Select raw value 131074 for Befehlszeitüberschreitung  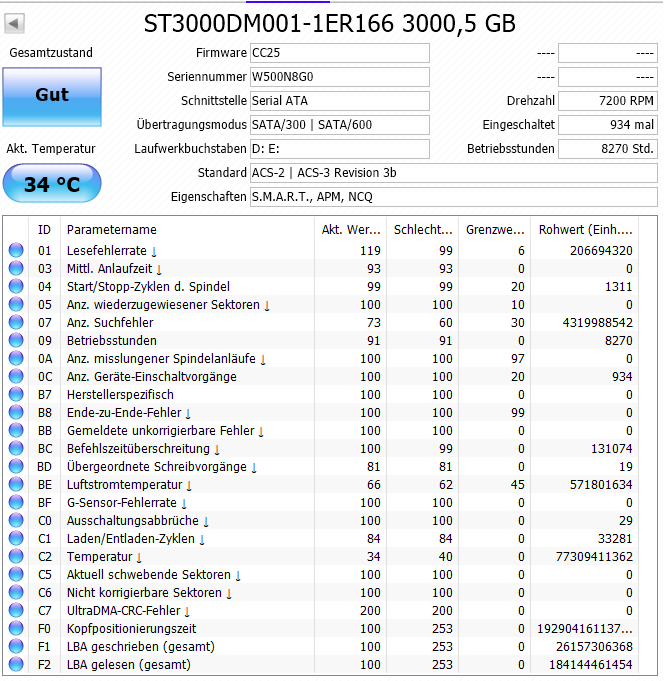pos(611,449)
